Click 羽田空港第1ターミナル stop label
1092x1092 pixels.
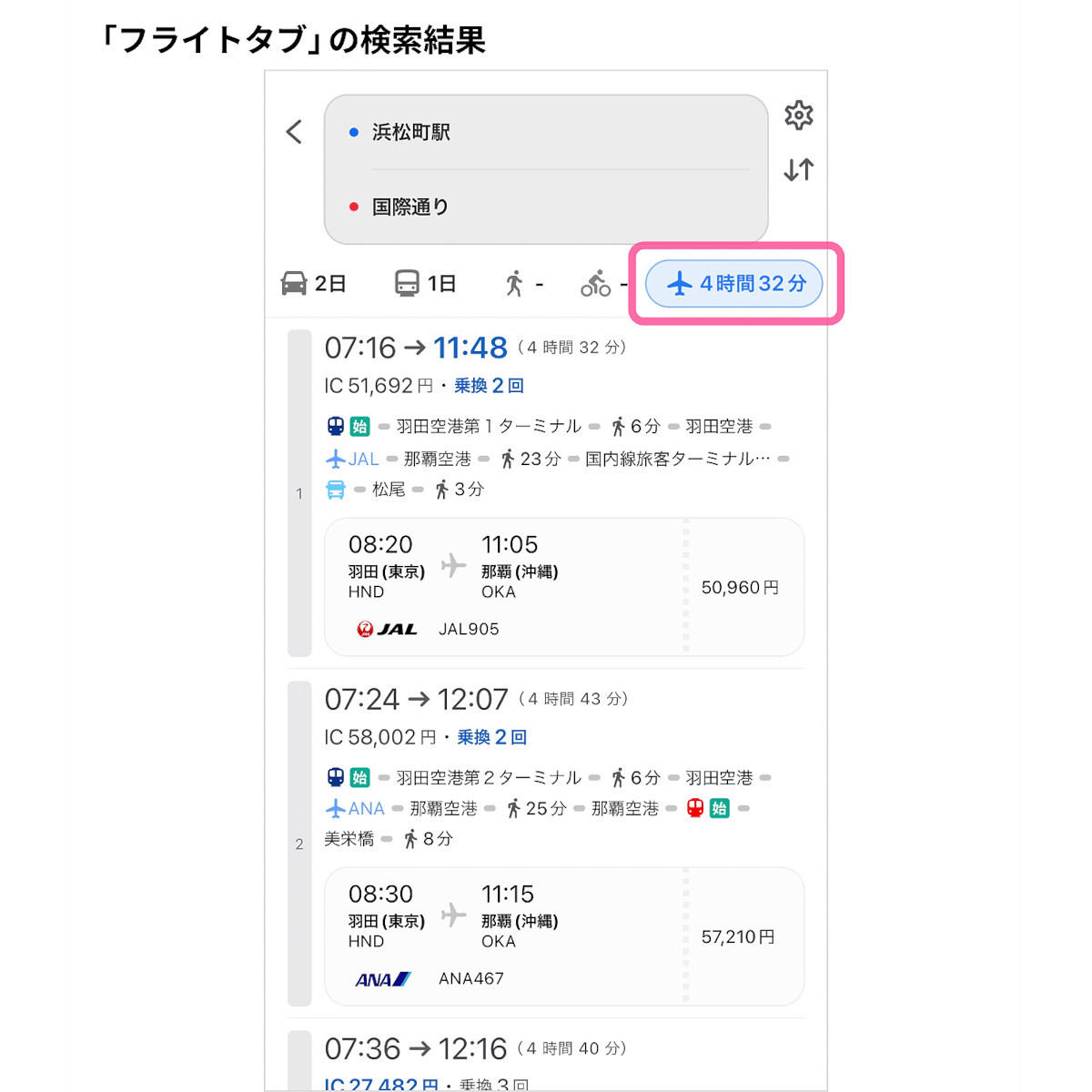click(489, 426)
